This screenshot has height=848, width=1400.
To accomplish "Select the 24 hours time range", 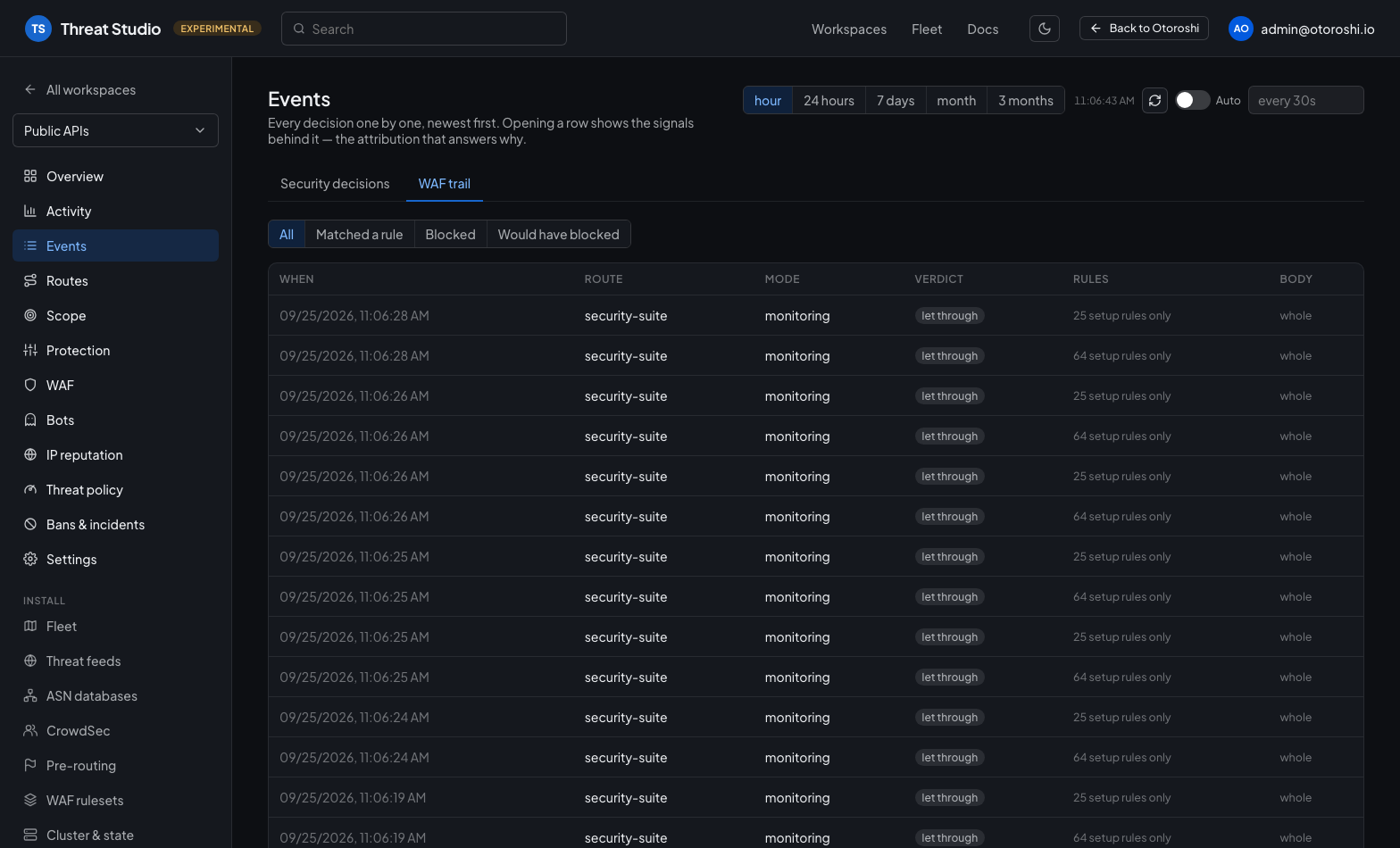I will pos(829,100).
